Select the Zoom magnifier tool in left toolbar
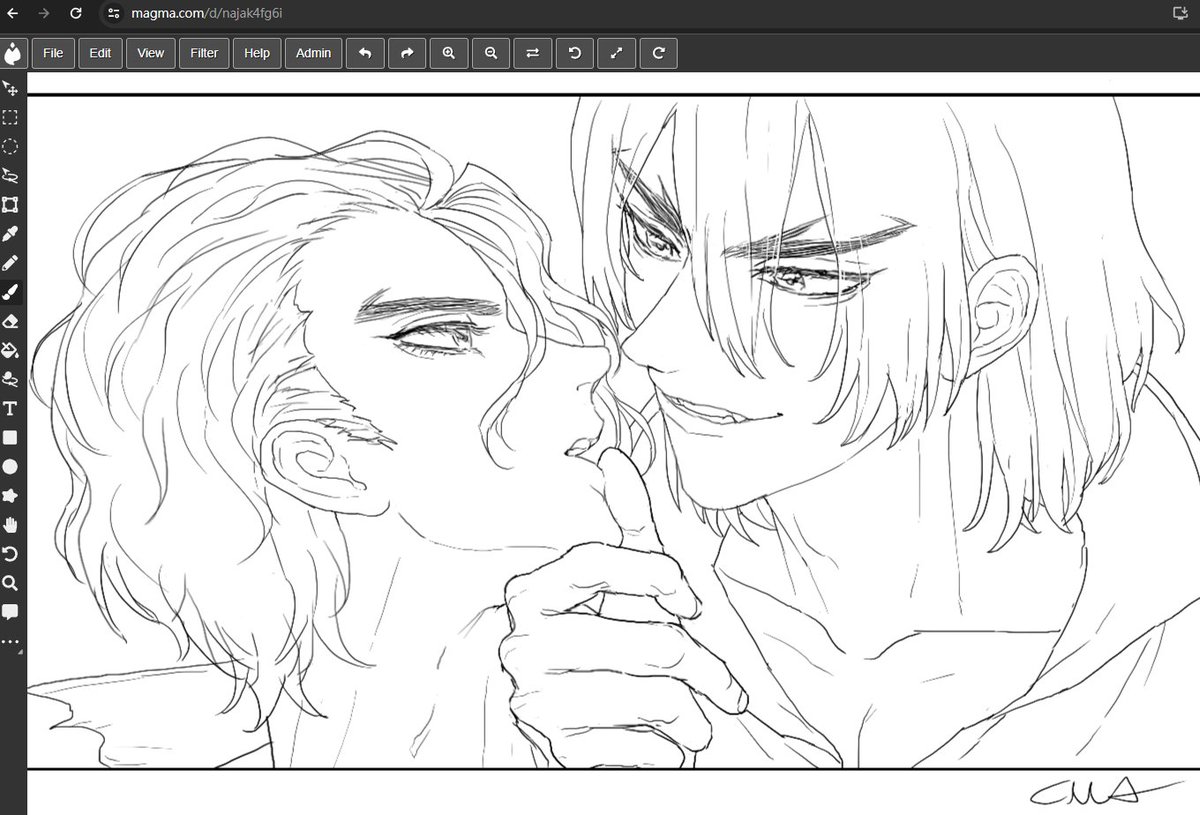This screenshot has width=1200, height=815. (10, 582)
